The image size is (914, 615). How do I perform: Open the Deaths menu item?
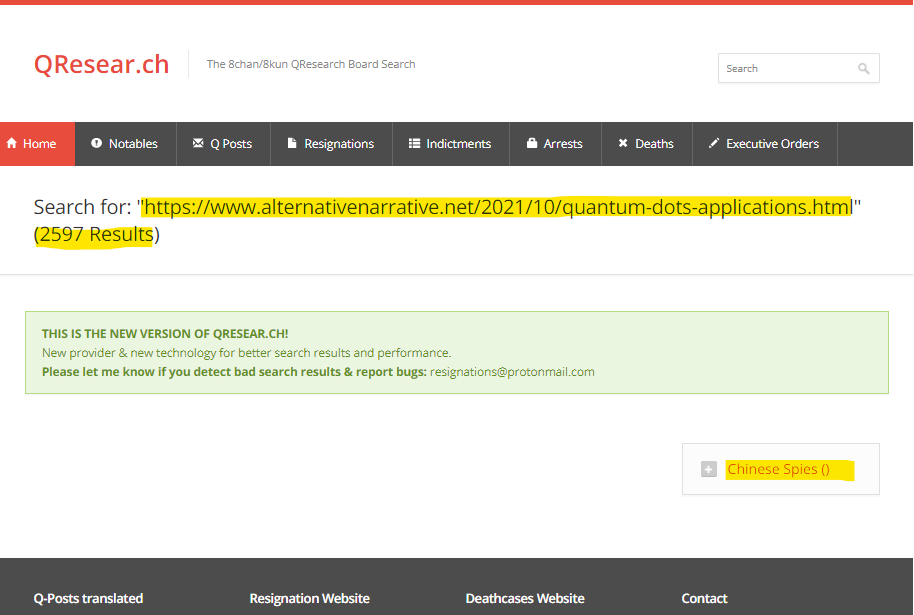(x=646, y=144)
